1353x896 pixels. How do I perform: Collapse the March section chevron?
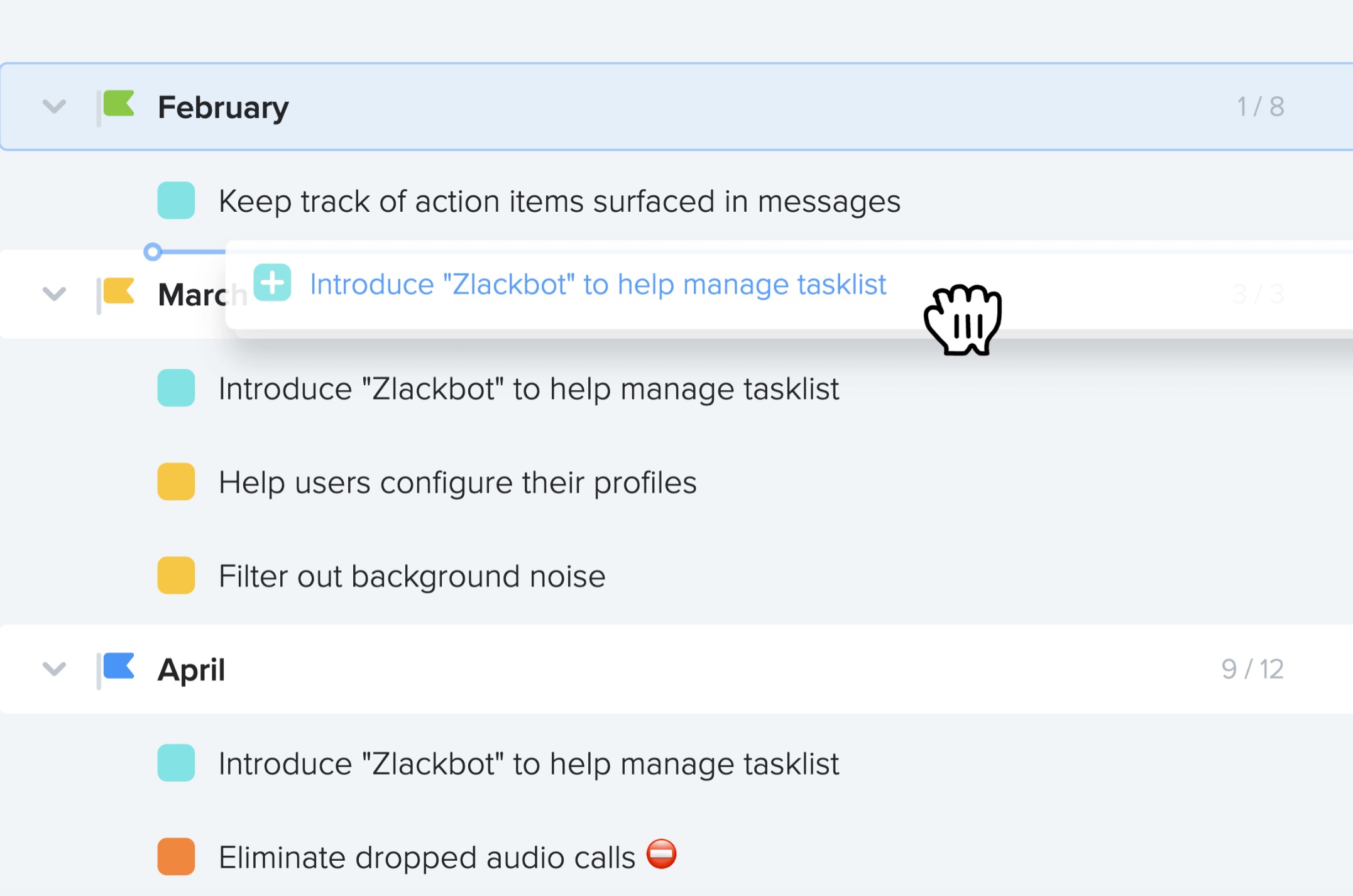[x=54, y=294]
